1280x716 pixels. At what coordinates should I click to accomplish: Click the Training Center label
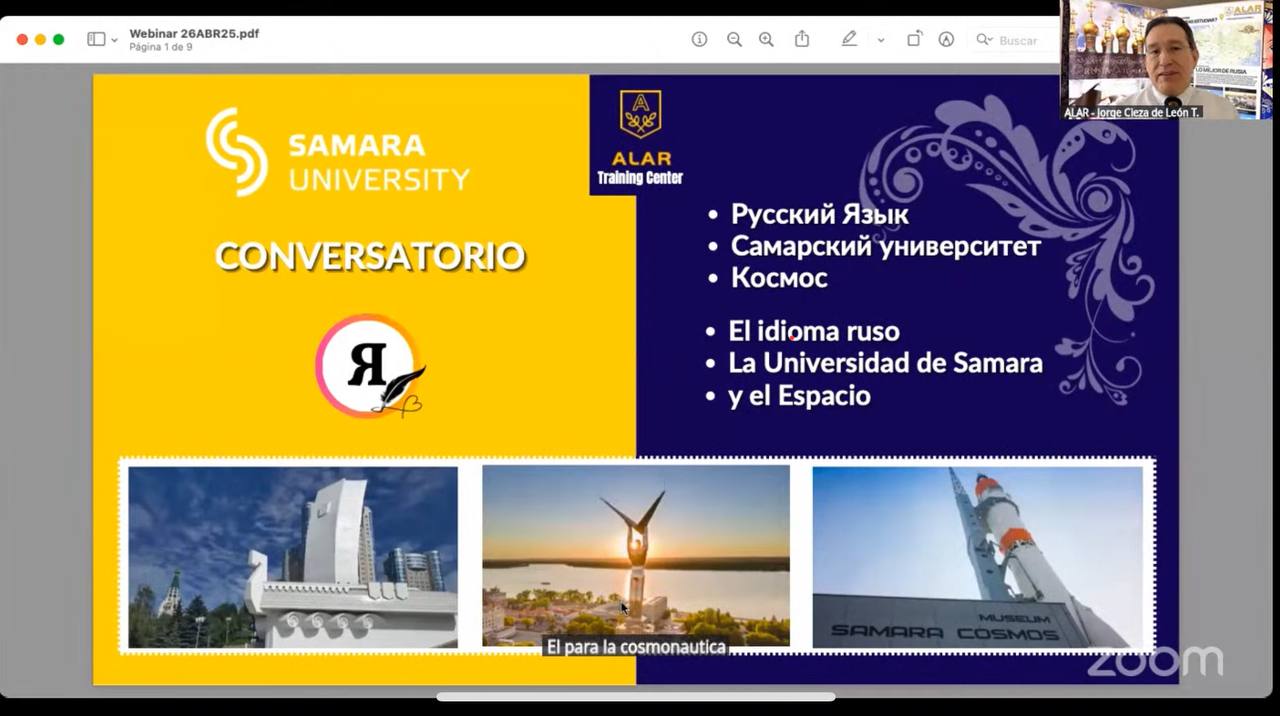[x=640, y=178]
